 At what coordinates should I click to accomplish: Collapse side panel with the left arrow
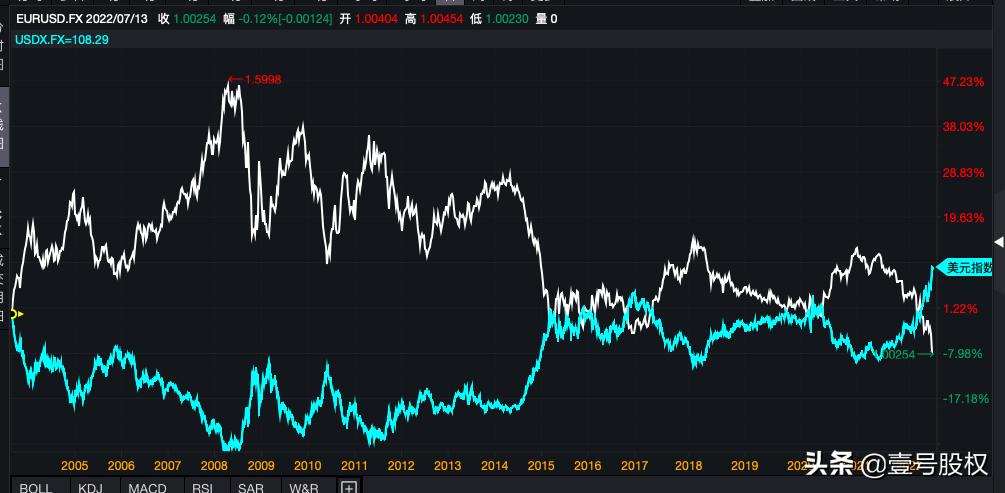998,242
